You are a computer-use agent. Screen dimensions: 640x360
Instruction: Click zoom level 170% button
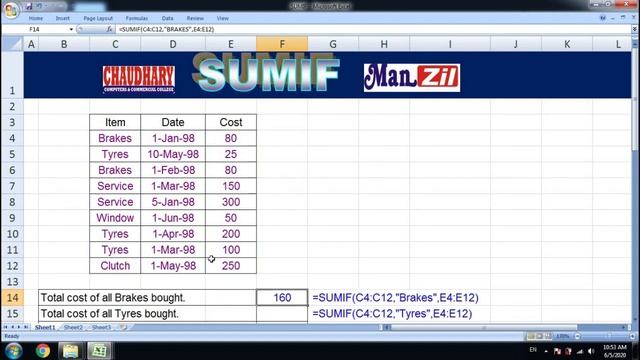click(562, 336)
